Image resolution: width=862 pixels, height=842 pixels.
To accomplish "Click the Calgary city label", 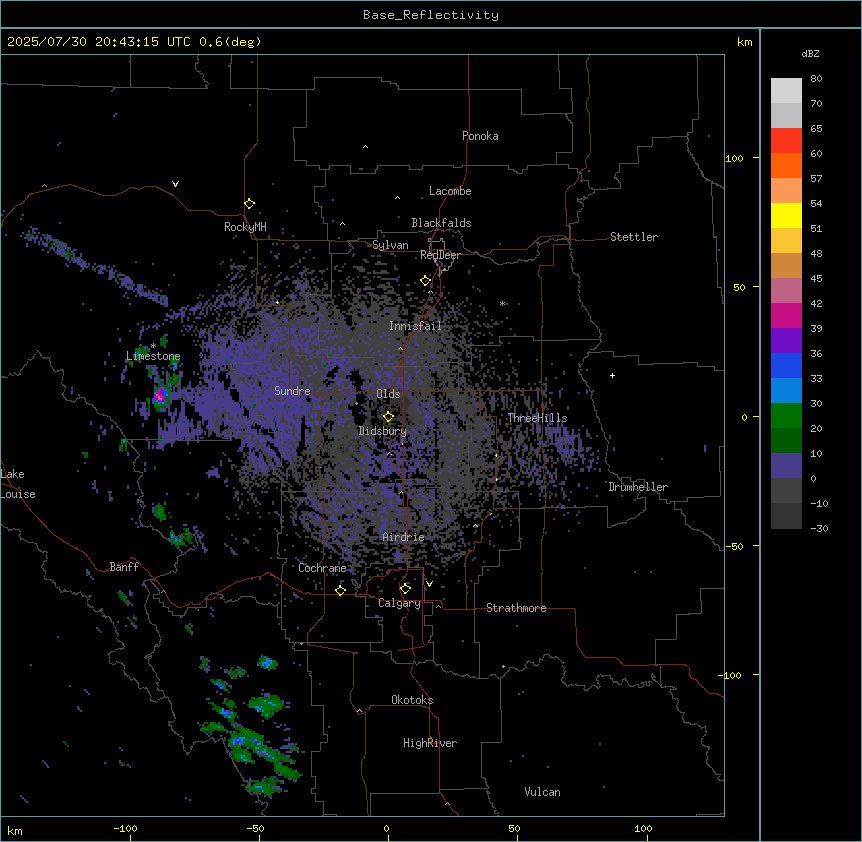I will point(399,603).
